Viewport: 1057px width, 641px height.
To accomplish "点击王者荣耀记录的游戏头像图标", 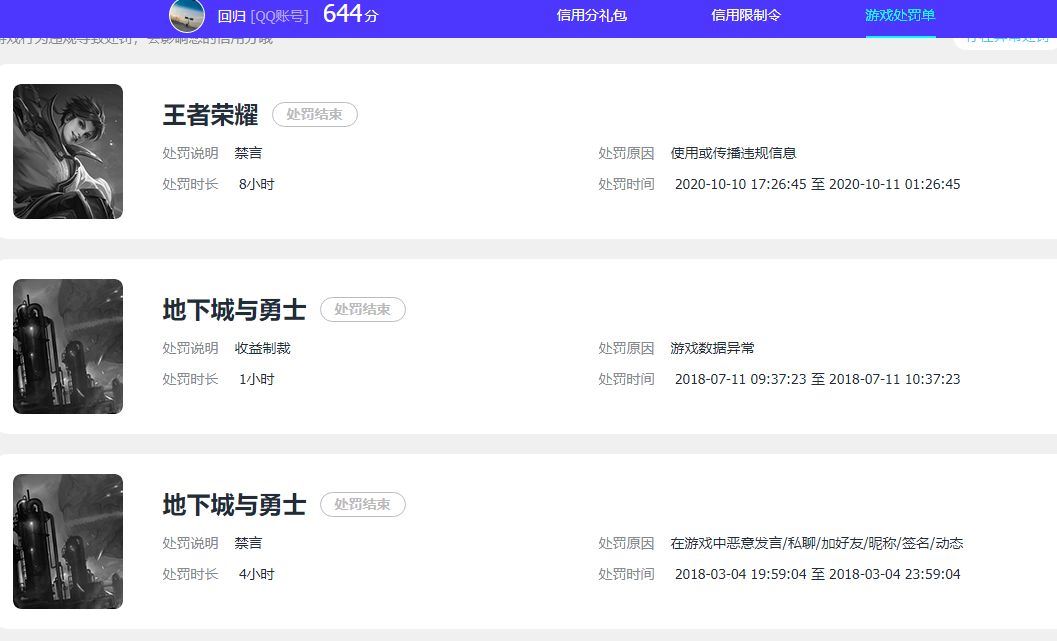I will [67, 151].
